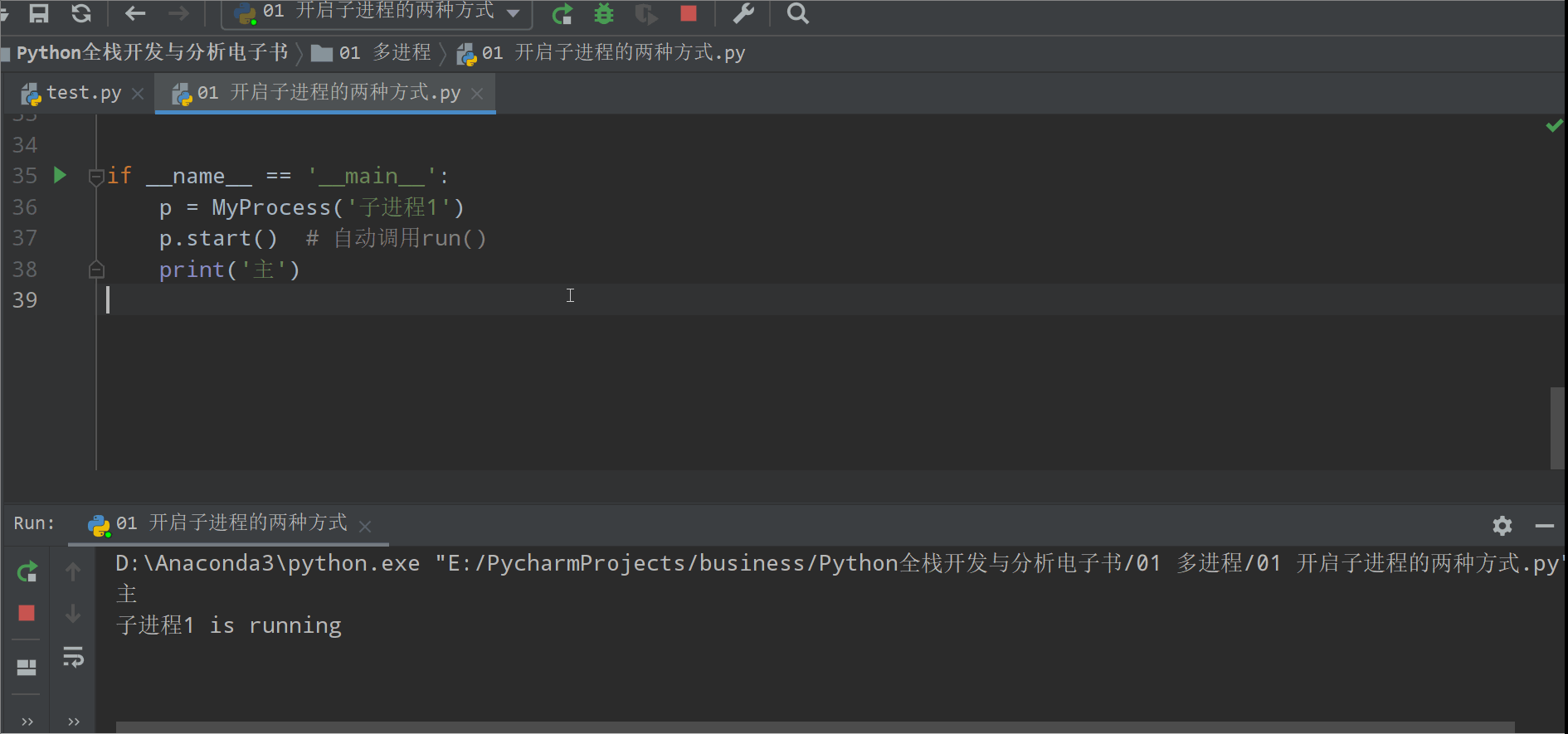
Task: Click the Run with Coverage icon
Action: pyautogui.click(x=645, y=13)
